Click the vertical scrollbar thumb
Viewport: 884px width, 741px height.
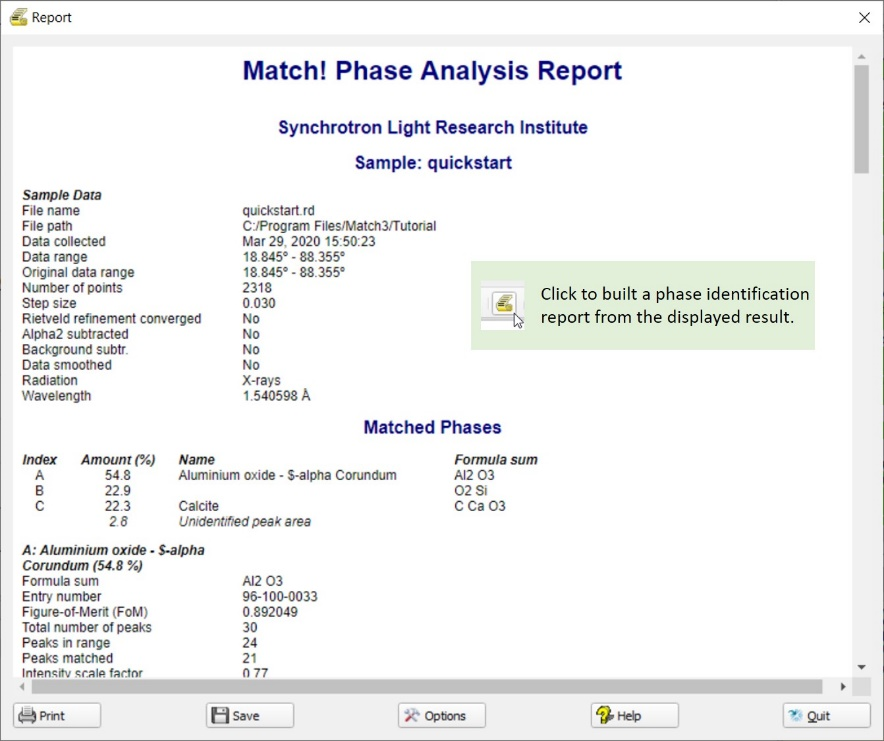click(x=861, y=119)
